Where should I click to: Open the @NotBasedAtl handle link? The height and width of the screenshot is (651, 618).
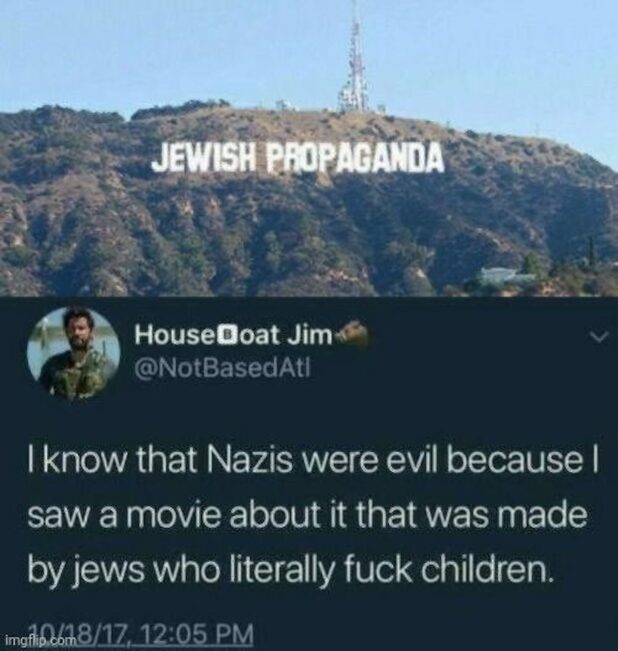click(x=222, y=367)
